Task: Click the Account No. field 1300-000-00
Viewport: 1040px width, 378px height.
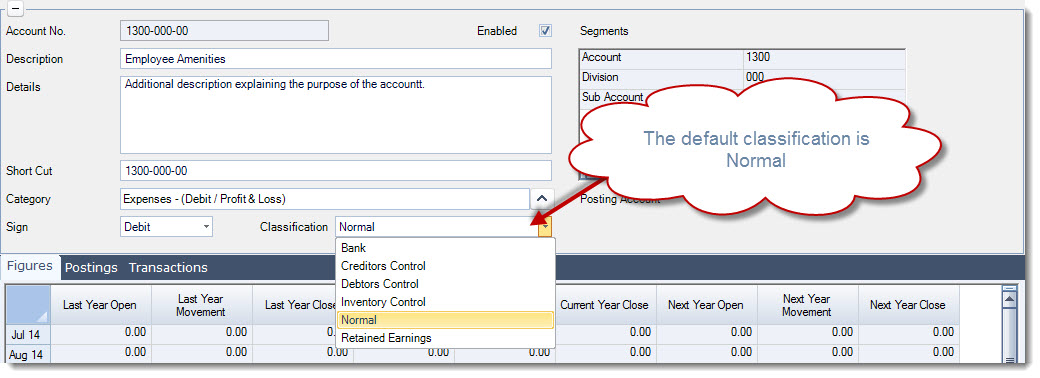Action: [224, 31]
